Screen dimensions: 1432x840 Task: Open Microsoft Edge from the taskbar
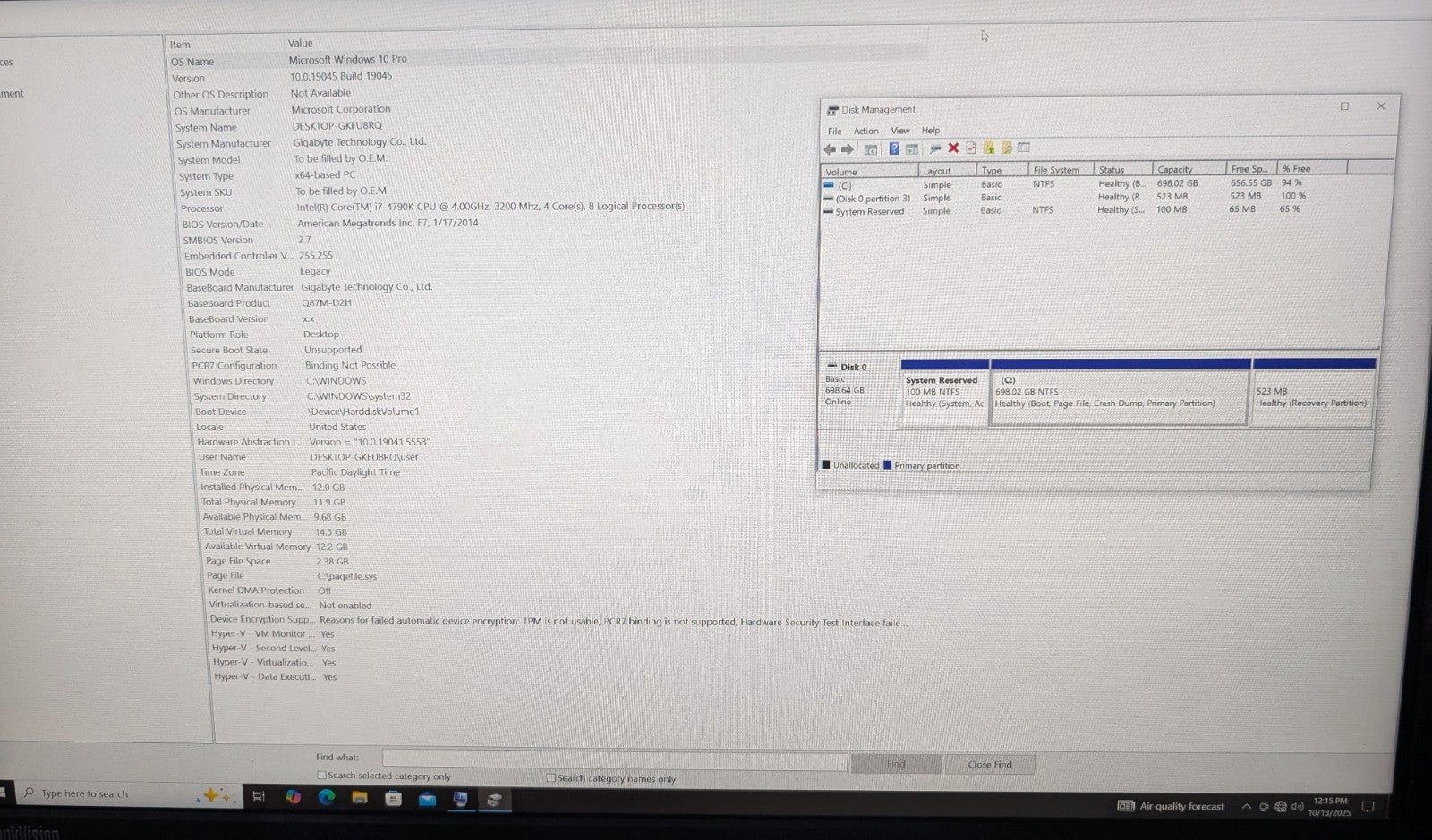tap(326, 797)
